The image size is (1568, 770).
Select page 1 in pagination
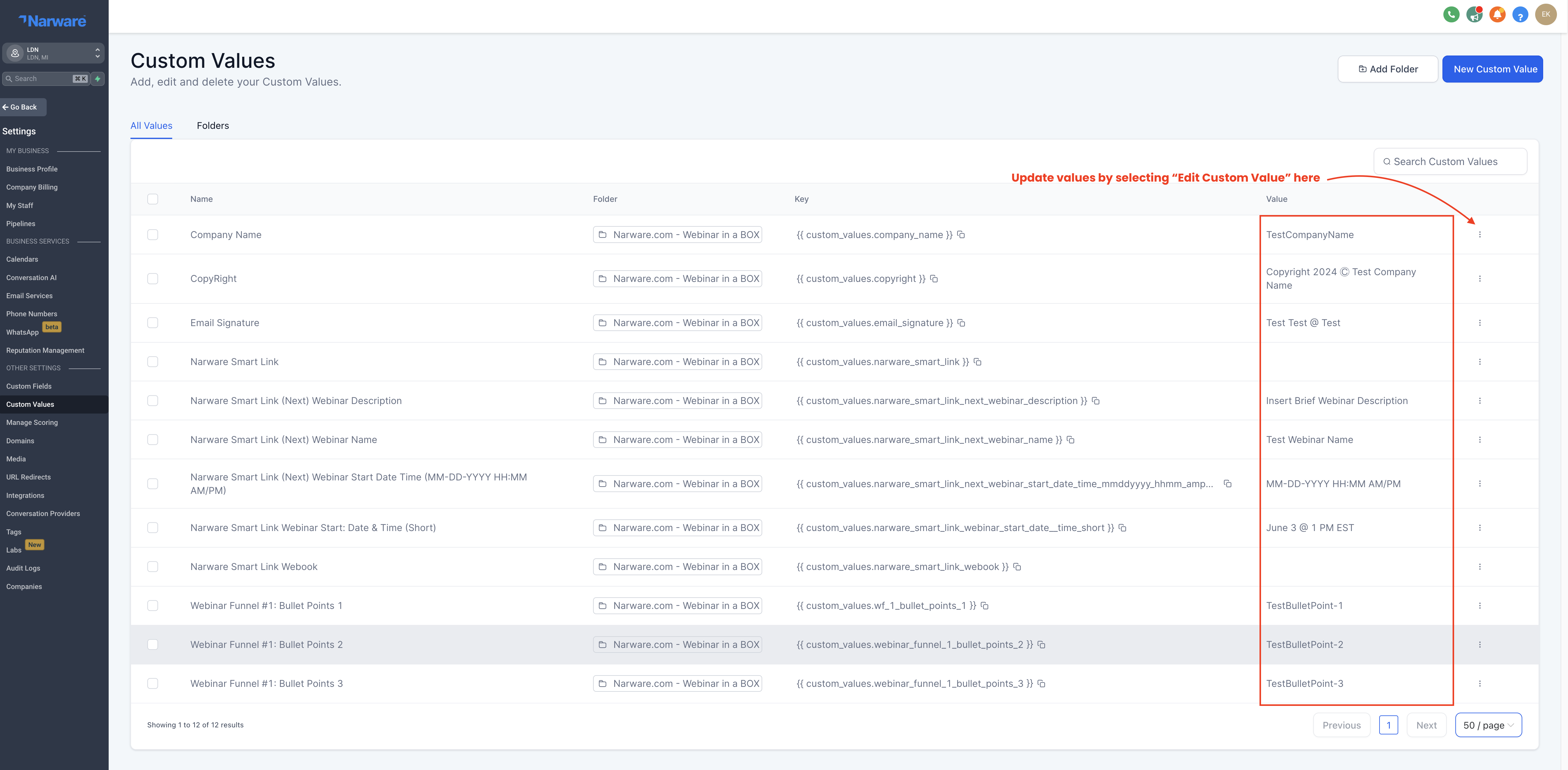click(x=1388, y=725)
